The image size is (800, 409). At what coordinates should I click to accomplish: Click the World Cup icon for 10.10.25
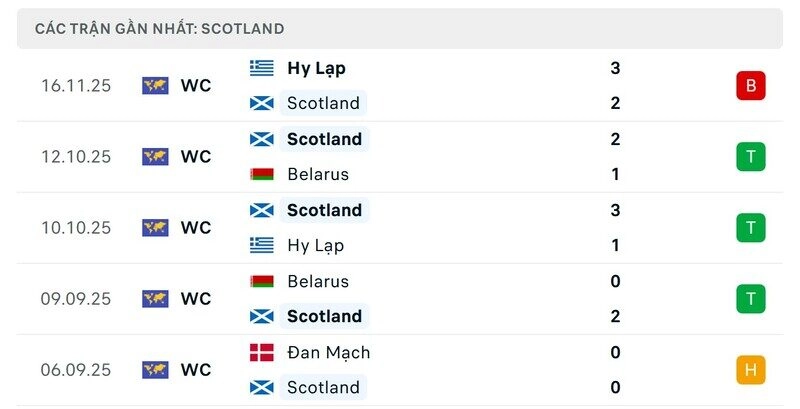pyautogui.click(x=155, y=228)
